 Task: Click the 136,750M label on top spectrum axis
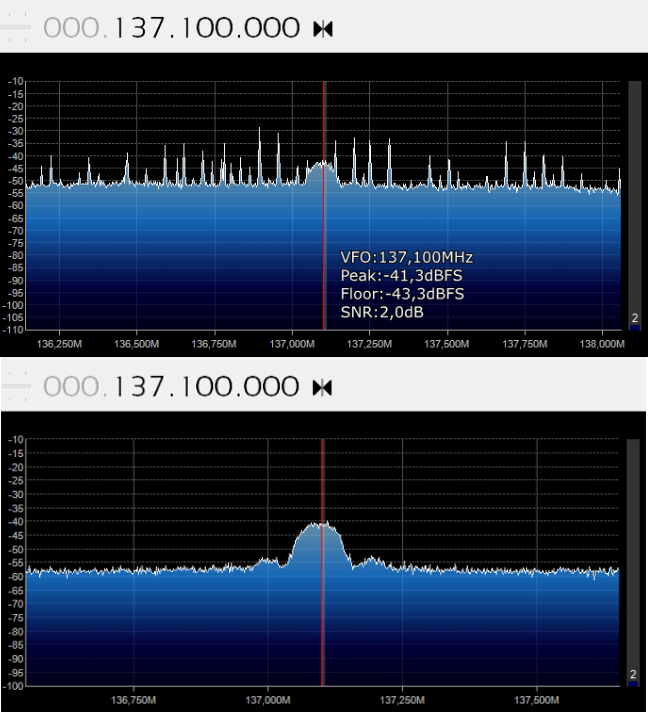click(214, 344)
